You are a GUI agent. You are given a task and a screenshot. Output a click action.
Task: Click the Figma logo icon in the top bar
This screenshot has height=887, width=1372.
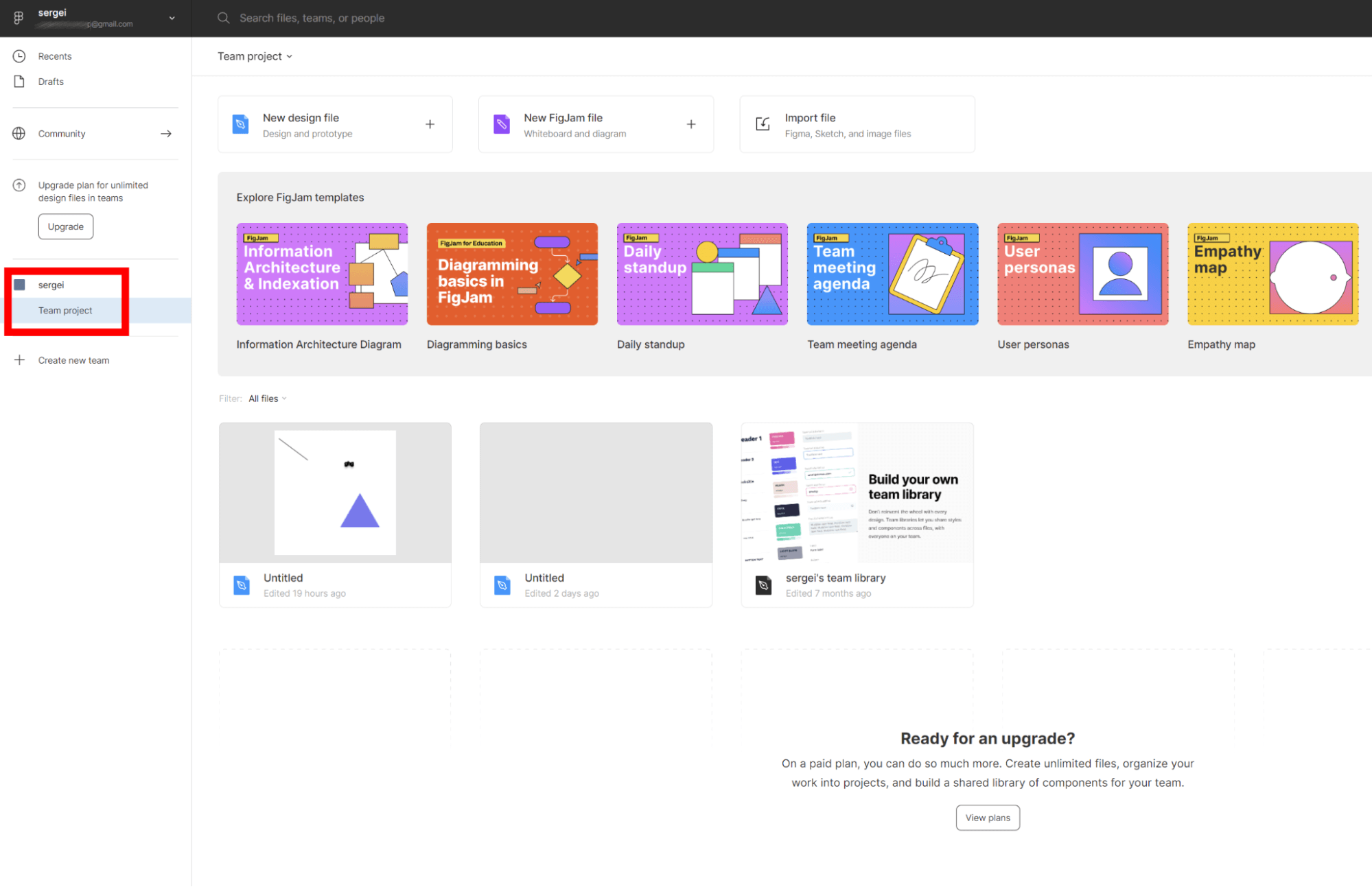[19, 18]
